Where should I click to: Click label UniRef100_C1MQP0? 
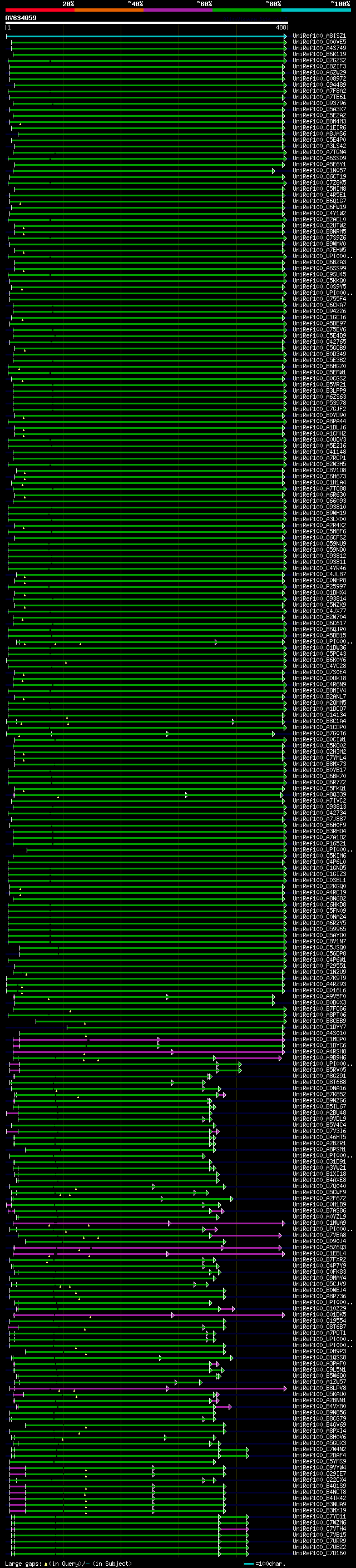click(319, 1039)
